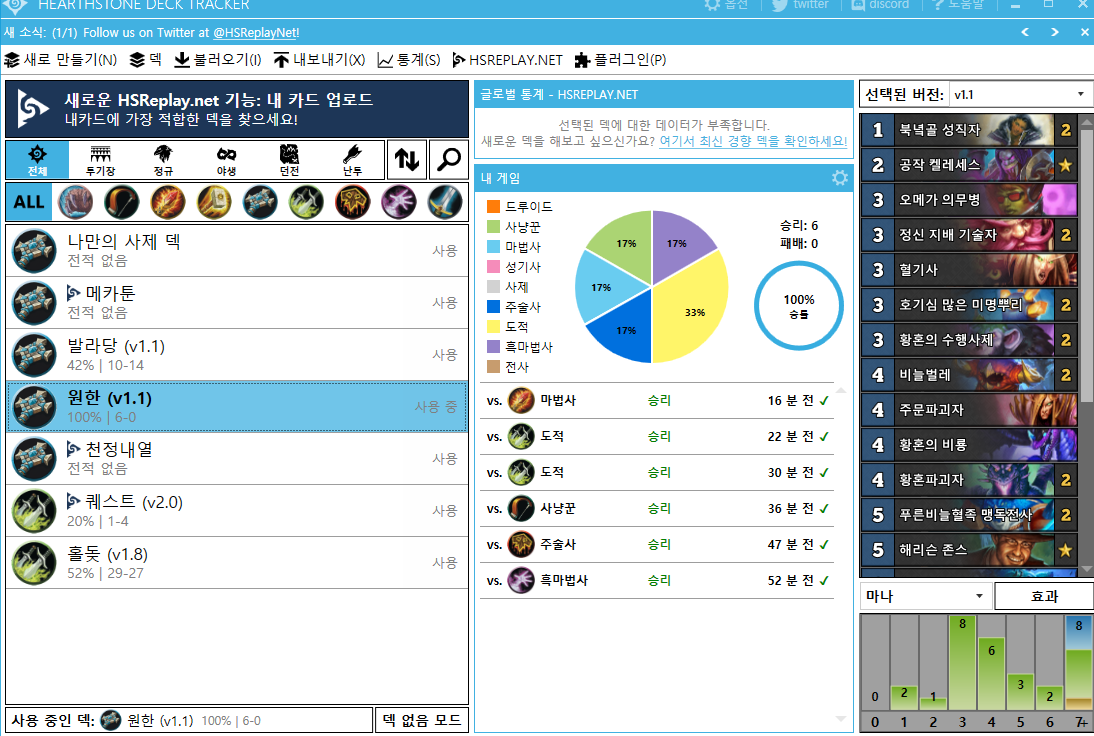Toggle 사용 중 on 원한 deck
Viewport: 1094px width, 736px height.
436,407
